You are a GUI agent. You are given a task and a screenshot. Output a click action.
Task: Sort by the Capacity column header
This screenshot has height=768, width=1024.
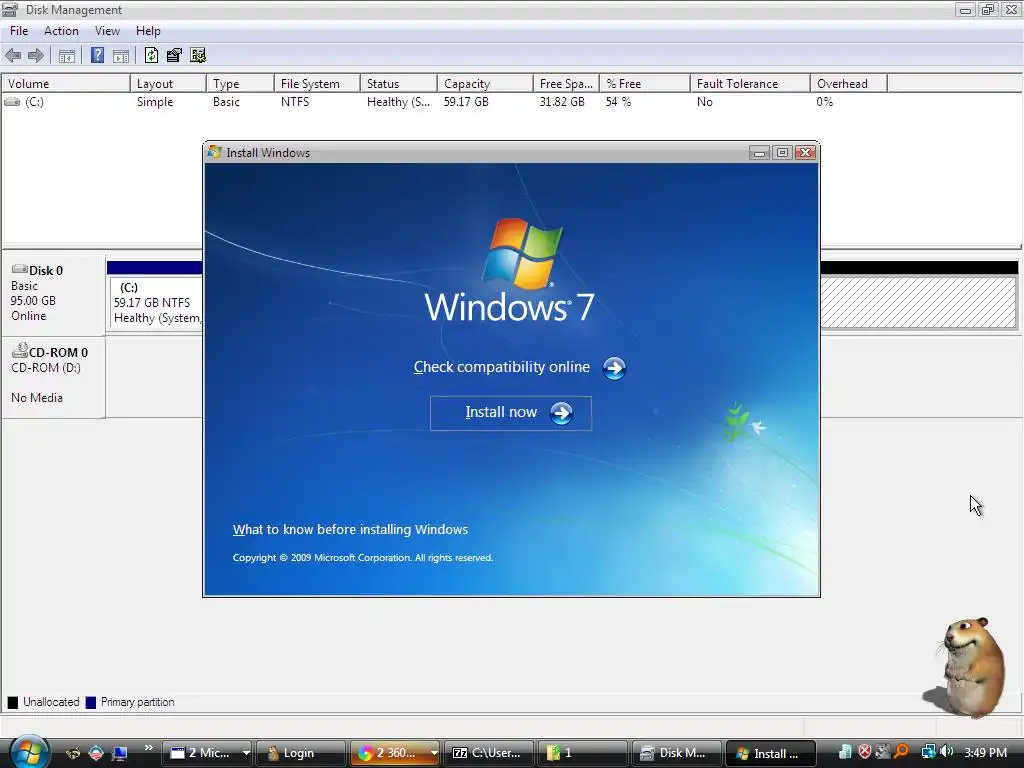click(x=485, y=84)
